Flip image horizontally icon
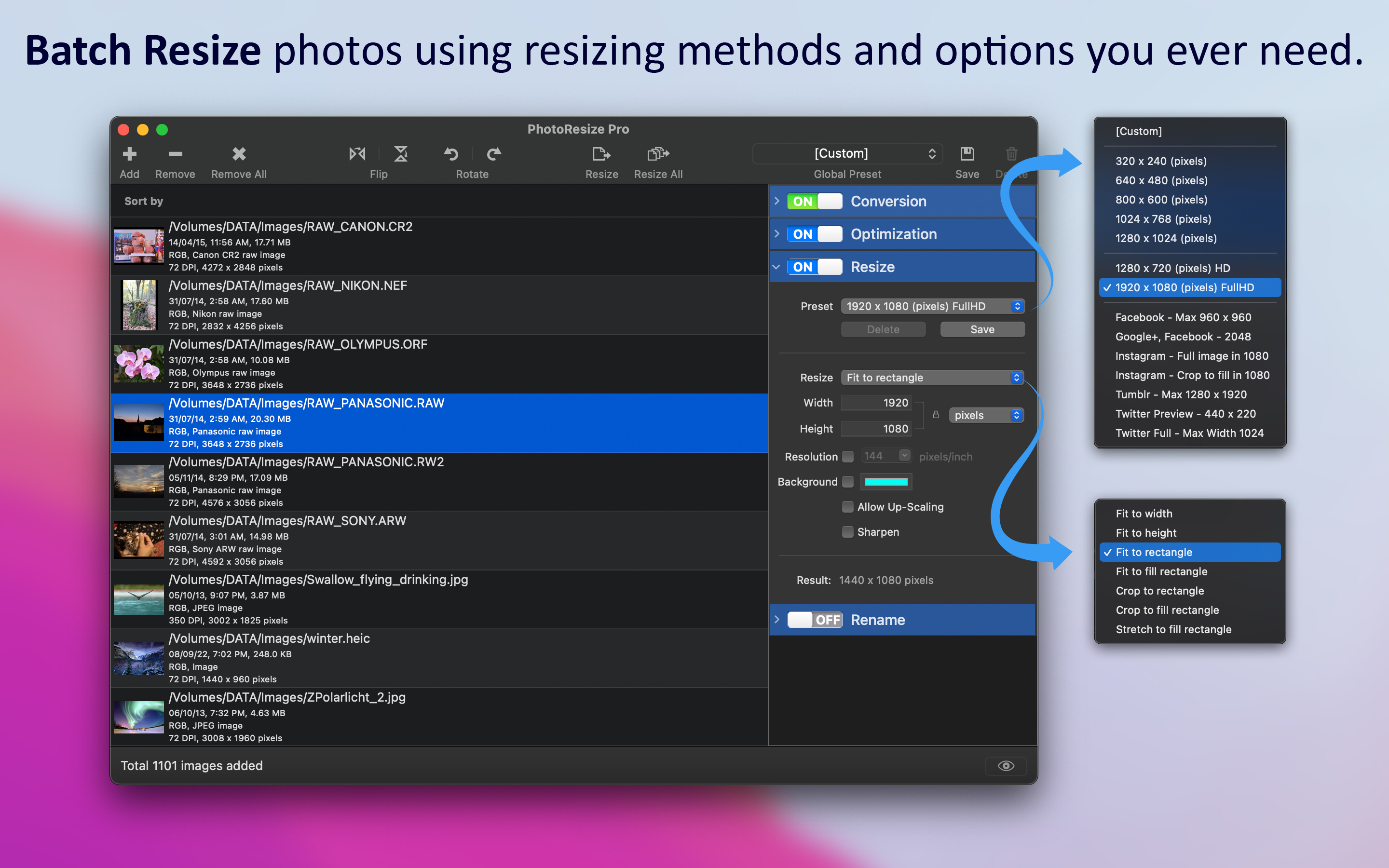1389x868 pixels. pos(357,154)
